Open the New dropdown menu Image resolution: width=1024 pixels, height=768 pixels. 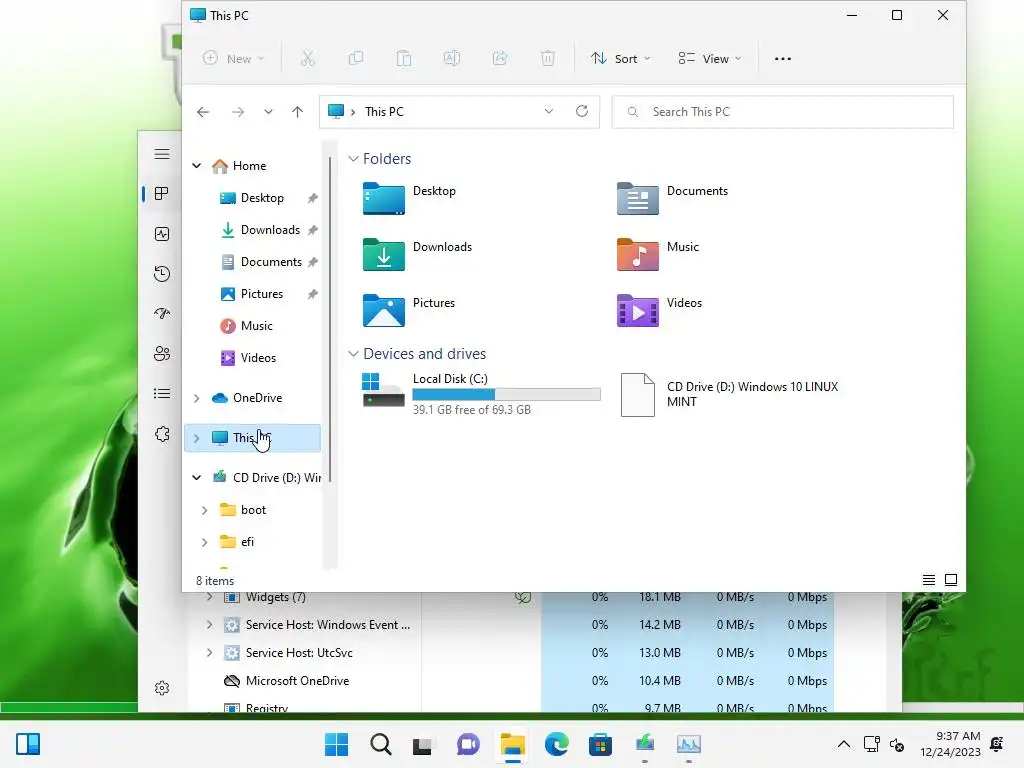(x=233, y=59)
